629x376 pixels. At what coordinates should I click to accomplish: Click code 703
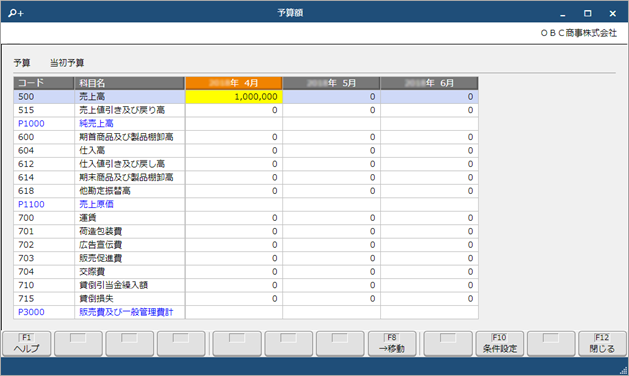26,258
